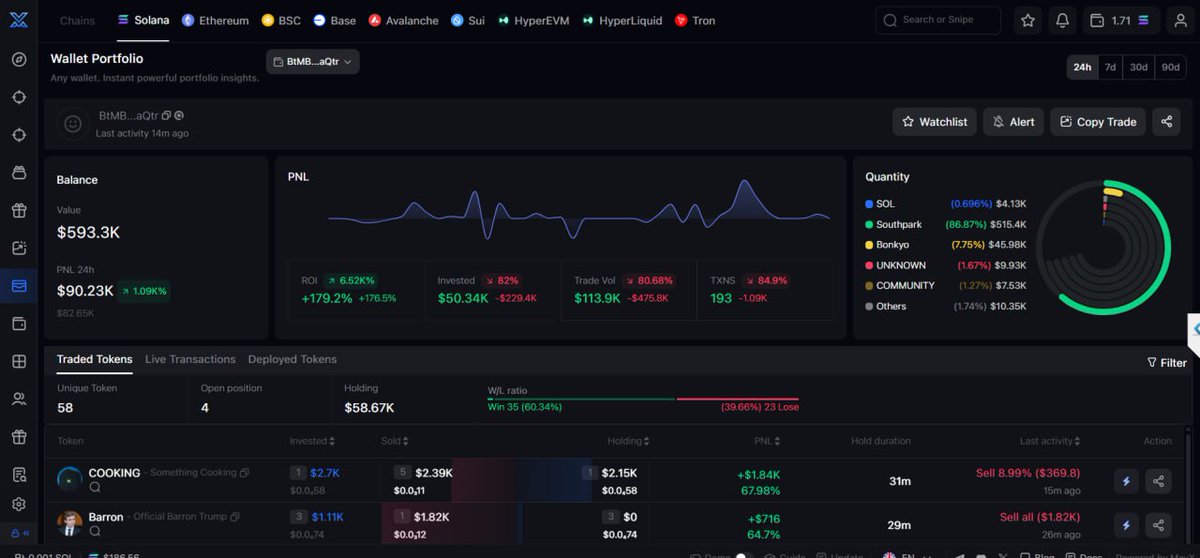Click the PNL line chart

pyautogui.click(x=579, y=208)
